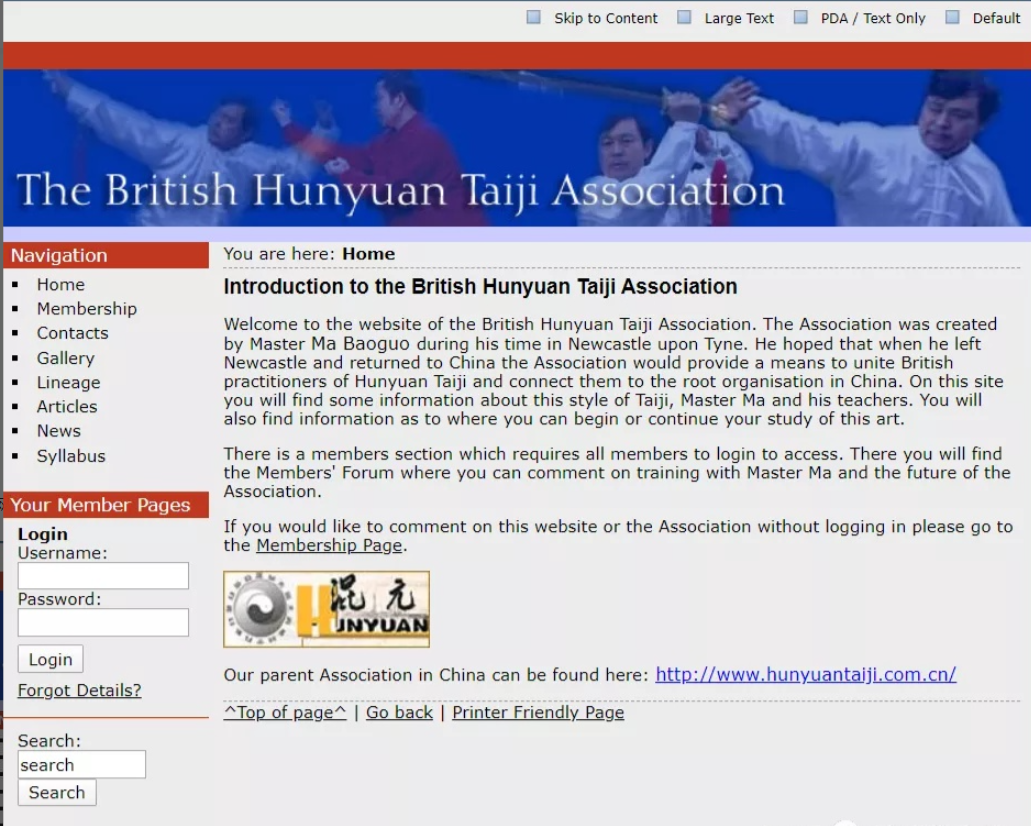Go to the News page
The image size is (1031, 826).
click(x=59, y=431)
